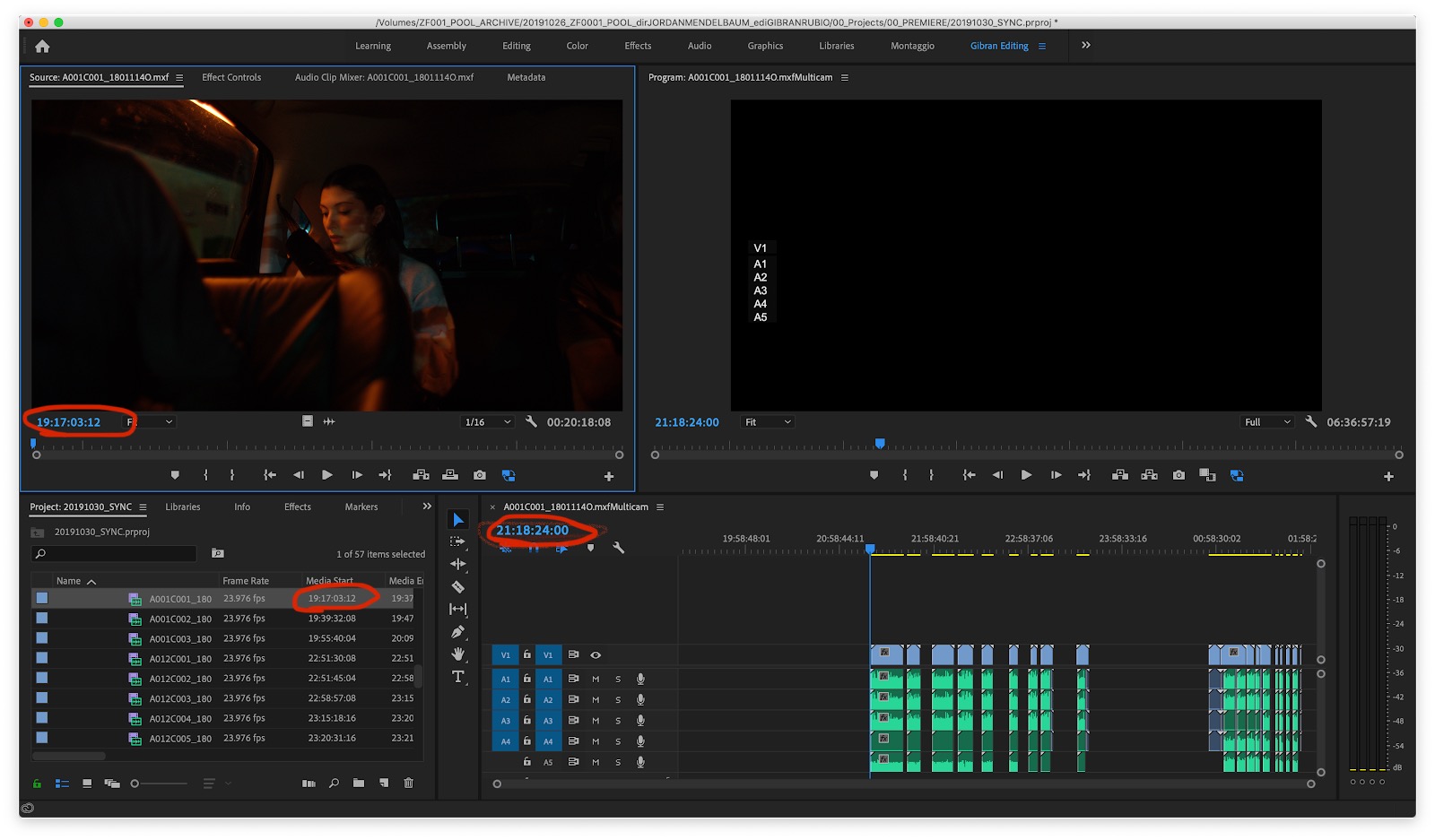1435x840 pixels.
Task: Choose the Pen tool
Action: pos(458,631)
